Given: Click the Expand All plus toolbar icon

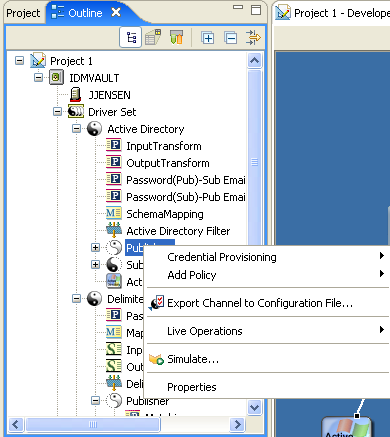Looking at the screenshot, I should (208, 38).
